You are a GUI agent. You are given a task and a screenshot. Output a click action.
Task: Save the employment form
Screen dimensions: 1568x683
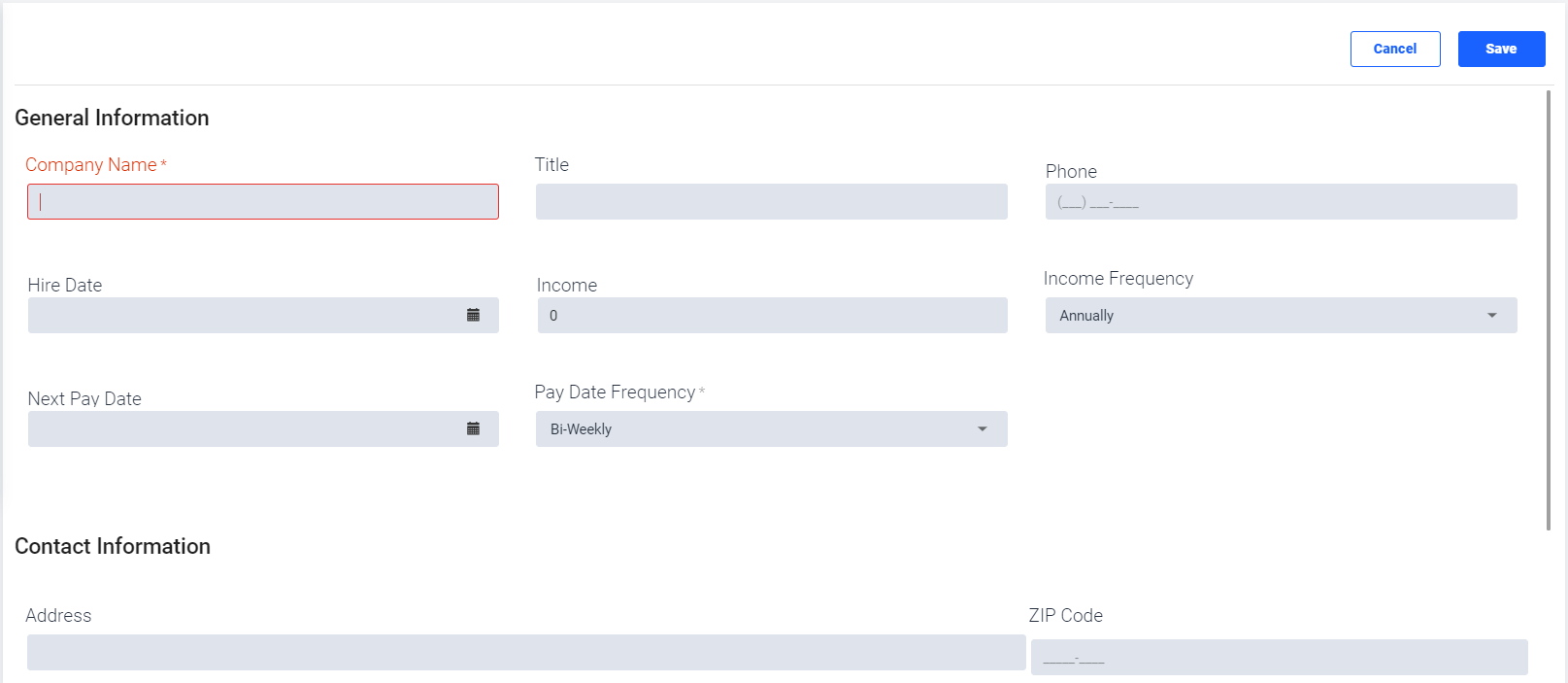click(x=1501, y=49)
